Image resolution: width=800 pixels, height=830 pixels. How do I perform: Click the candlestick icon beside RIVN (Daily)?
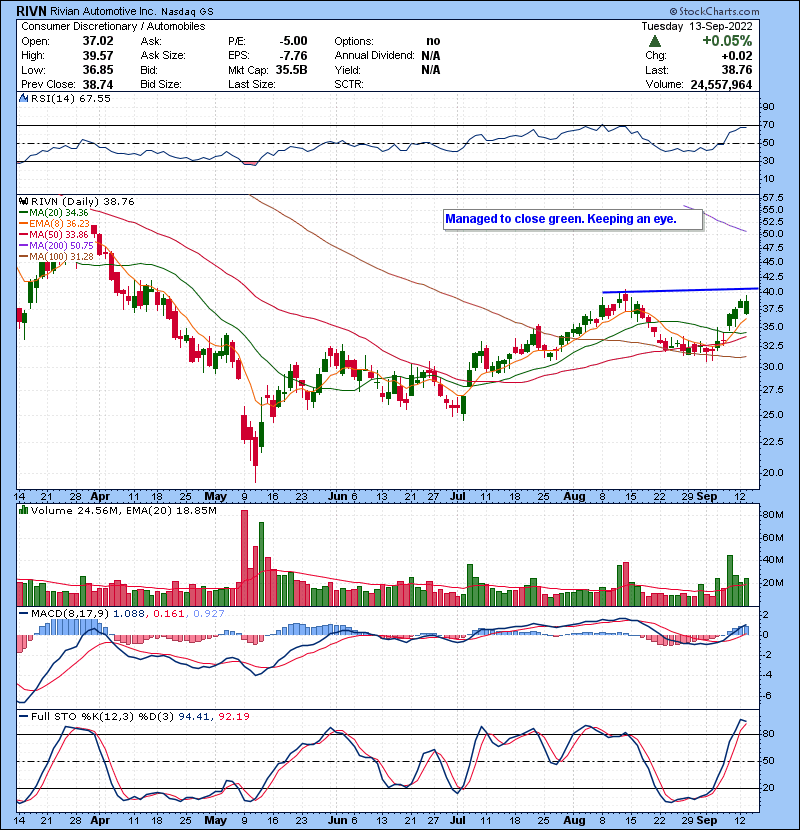(24, 202)
